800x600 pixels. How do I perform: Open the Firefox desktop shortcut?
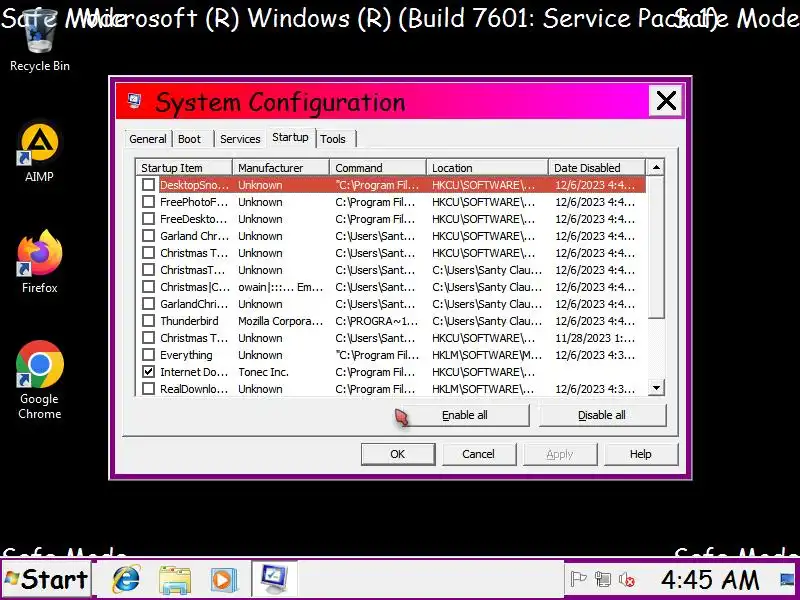pyautogui.click(x=39, y=262)
